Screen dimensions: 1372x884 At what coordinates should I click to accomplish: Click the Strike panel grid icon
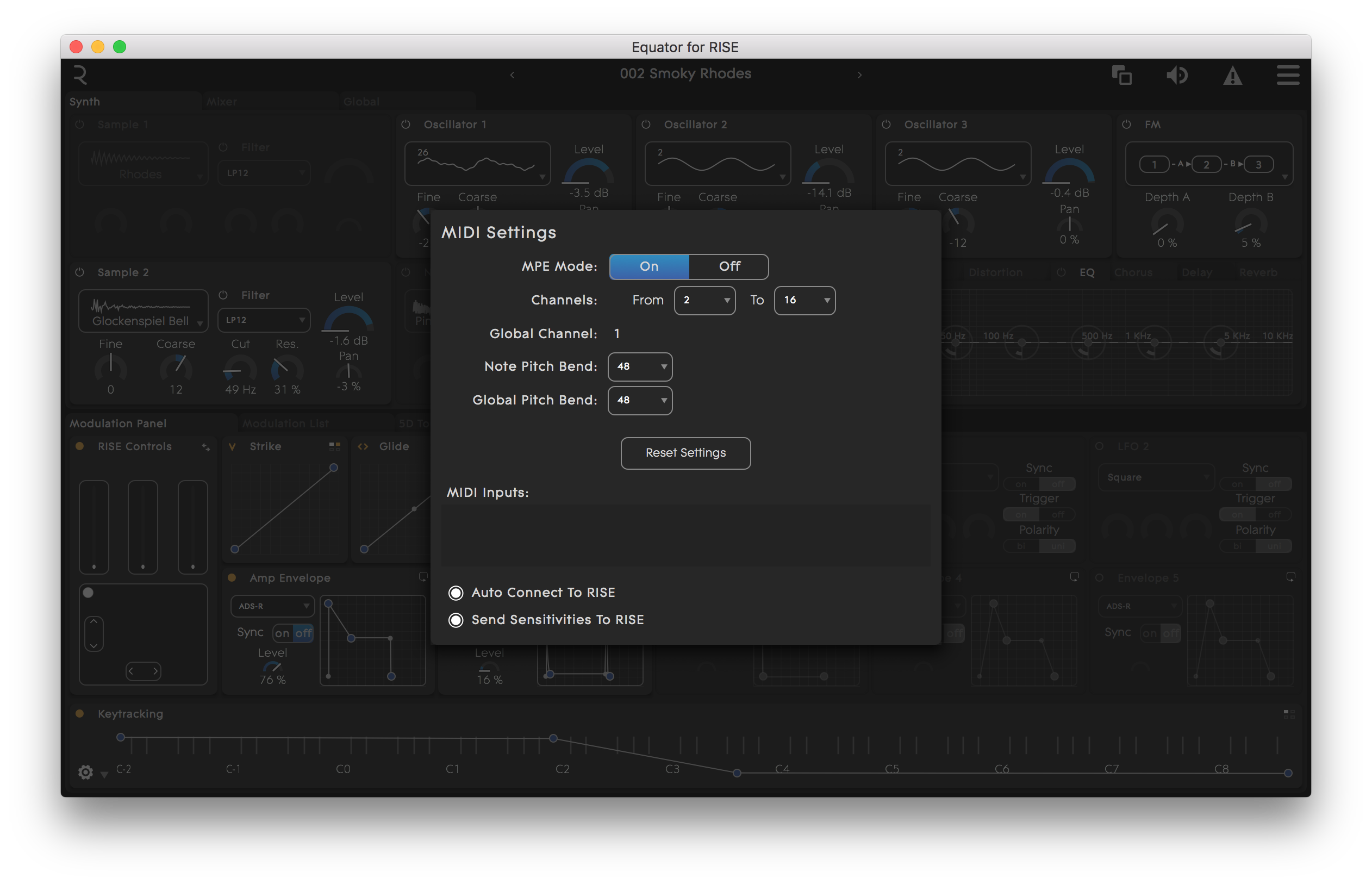pyautogui.click(x=335, y=446)
